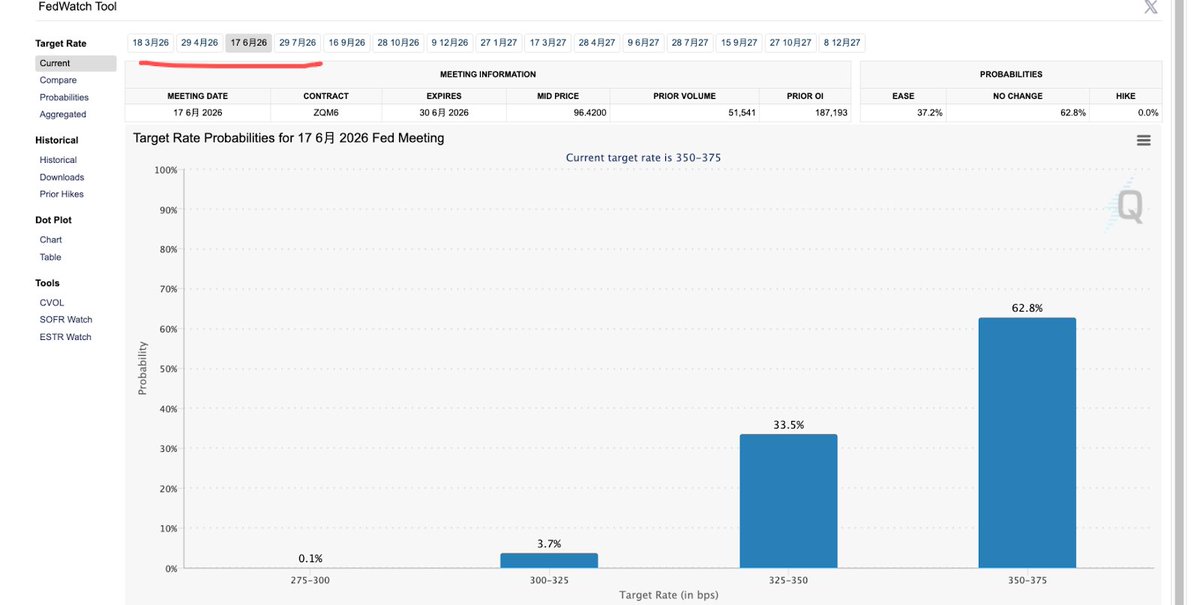This screenshot has height=605, width=1200.
Task: Launch the CVOL tool
Action: [52, 302]
